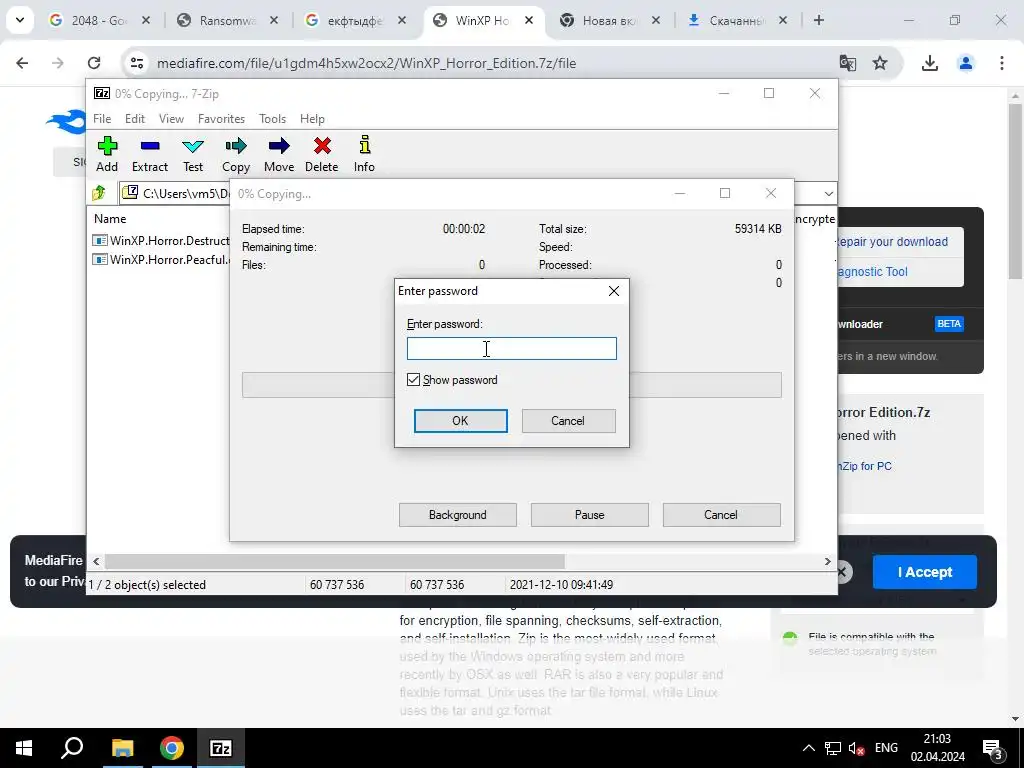The image size is (1024, 768).
Task: Click the browser address bar URL
Action: tap(366, 63)
